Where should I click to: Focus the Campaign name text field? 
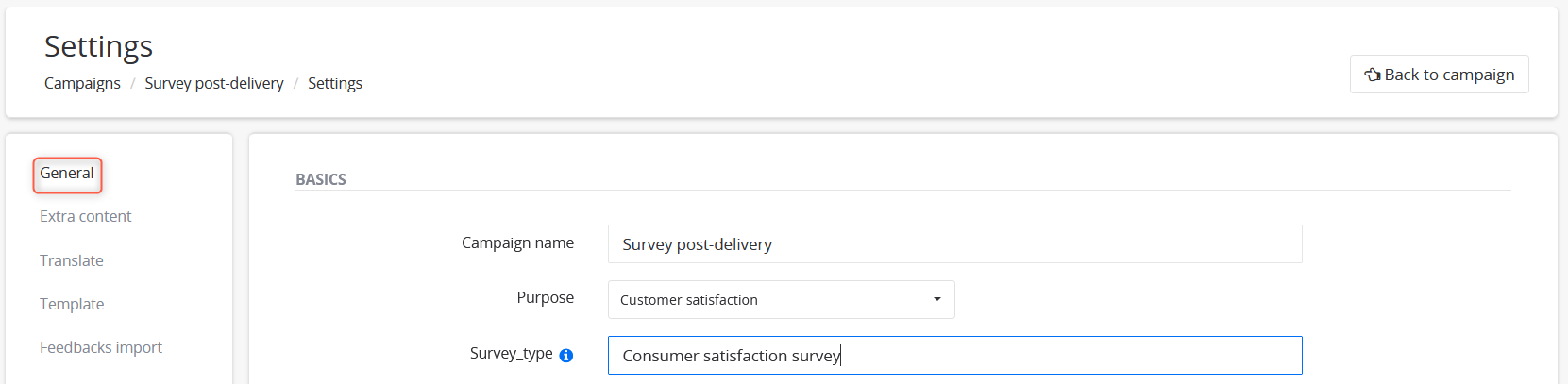coord(954,244)
